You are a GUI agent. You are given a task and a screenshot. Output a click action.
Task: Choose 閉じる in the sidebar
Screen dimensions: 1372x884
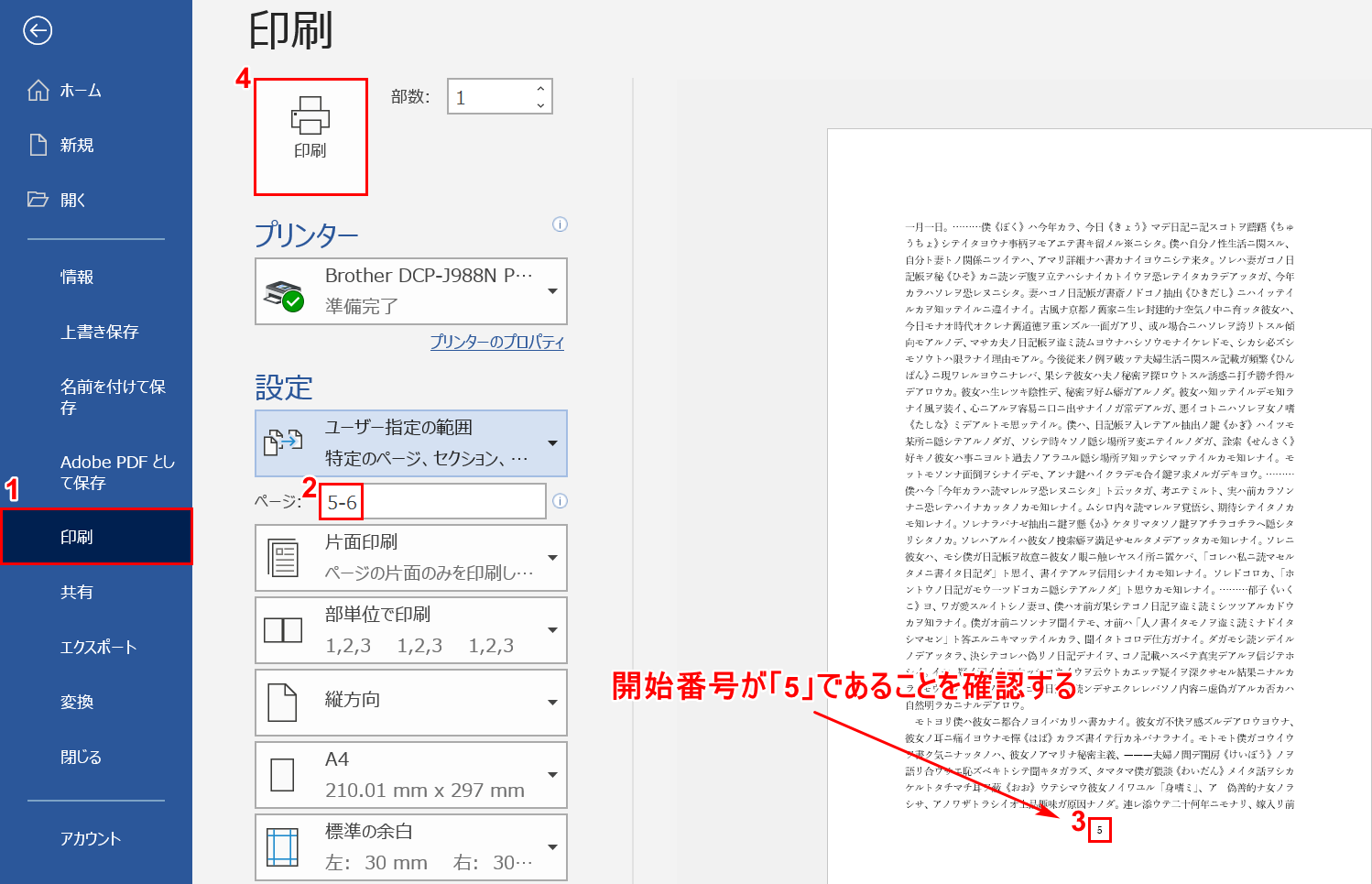coord(96,757)
